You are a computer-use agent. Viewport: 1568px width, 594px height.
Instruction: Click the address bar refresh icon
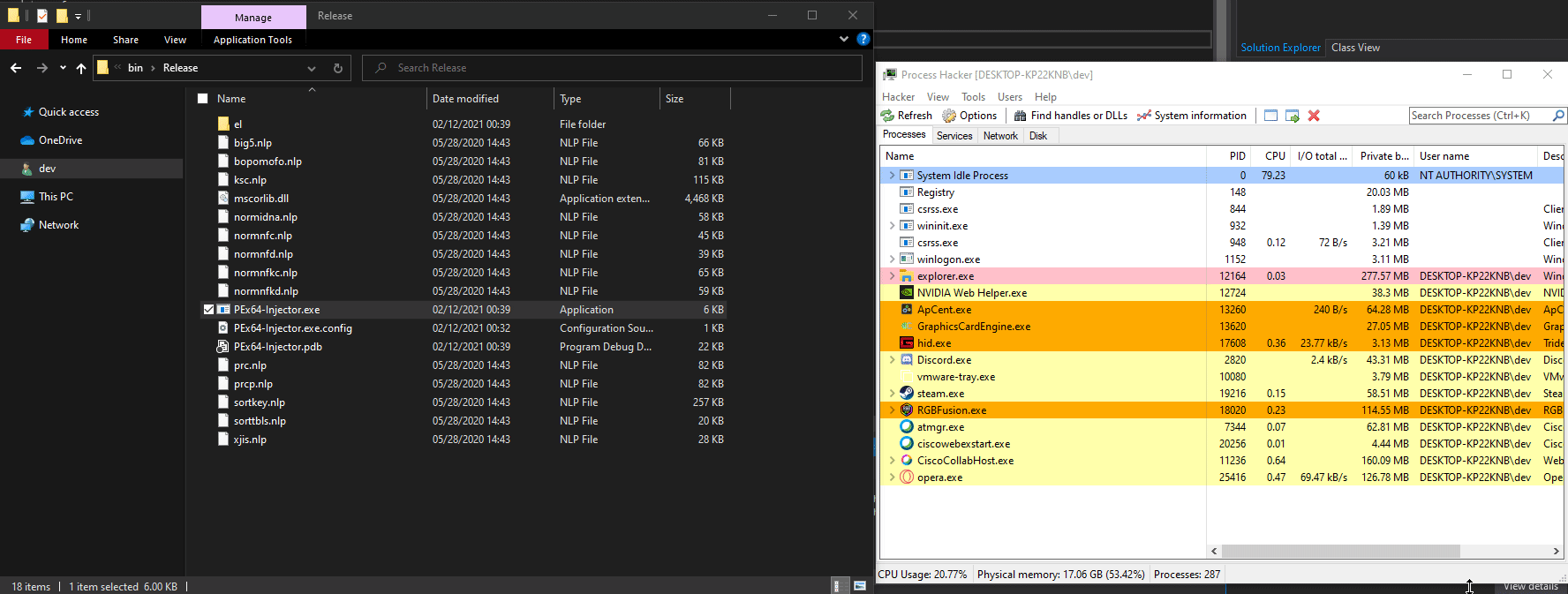click(337, 68)
